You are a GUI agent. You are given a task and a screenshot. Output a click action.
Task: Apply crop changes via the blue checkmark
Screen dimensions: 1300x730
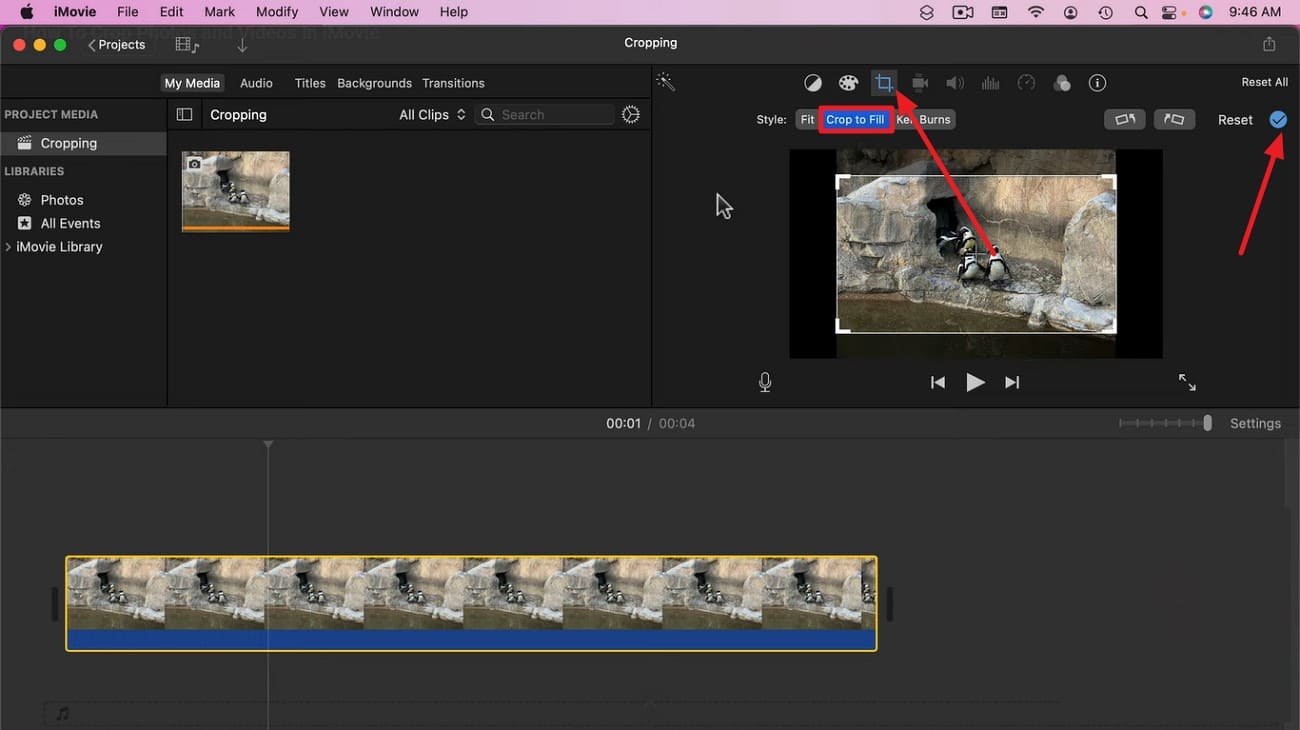1278,119
